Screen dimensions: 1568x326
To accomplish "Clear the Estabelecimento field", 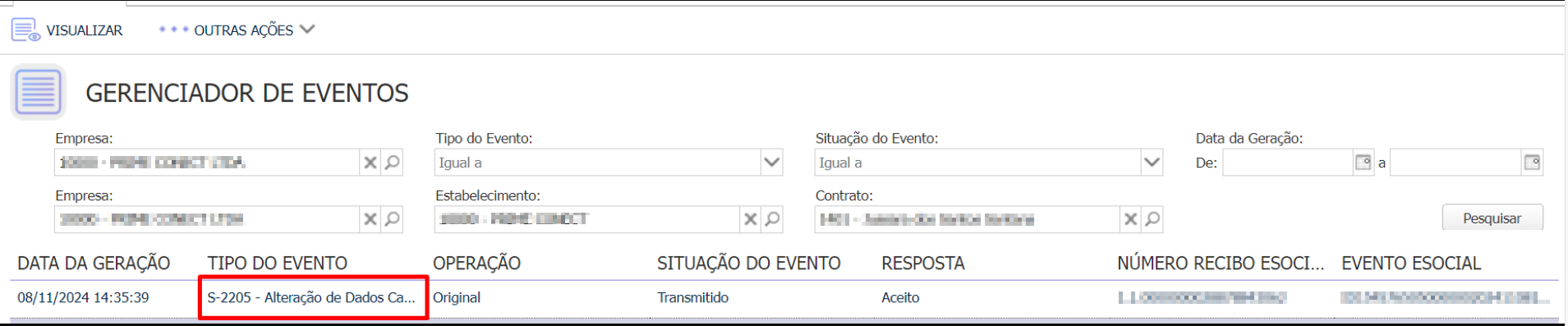I will pos(751,219).
